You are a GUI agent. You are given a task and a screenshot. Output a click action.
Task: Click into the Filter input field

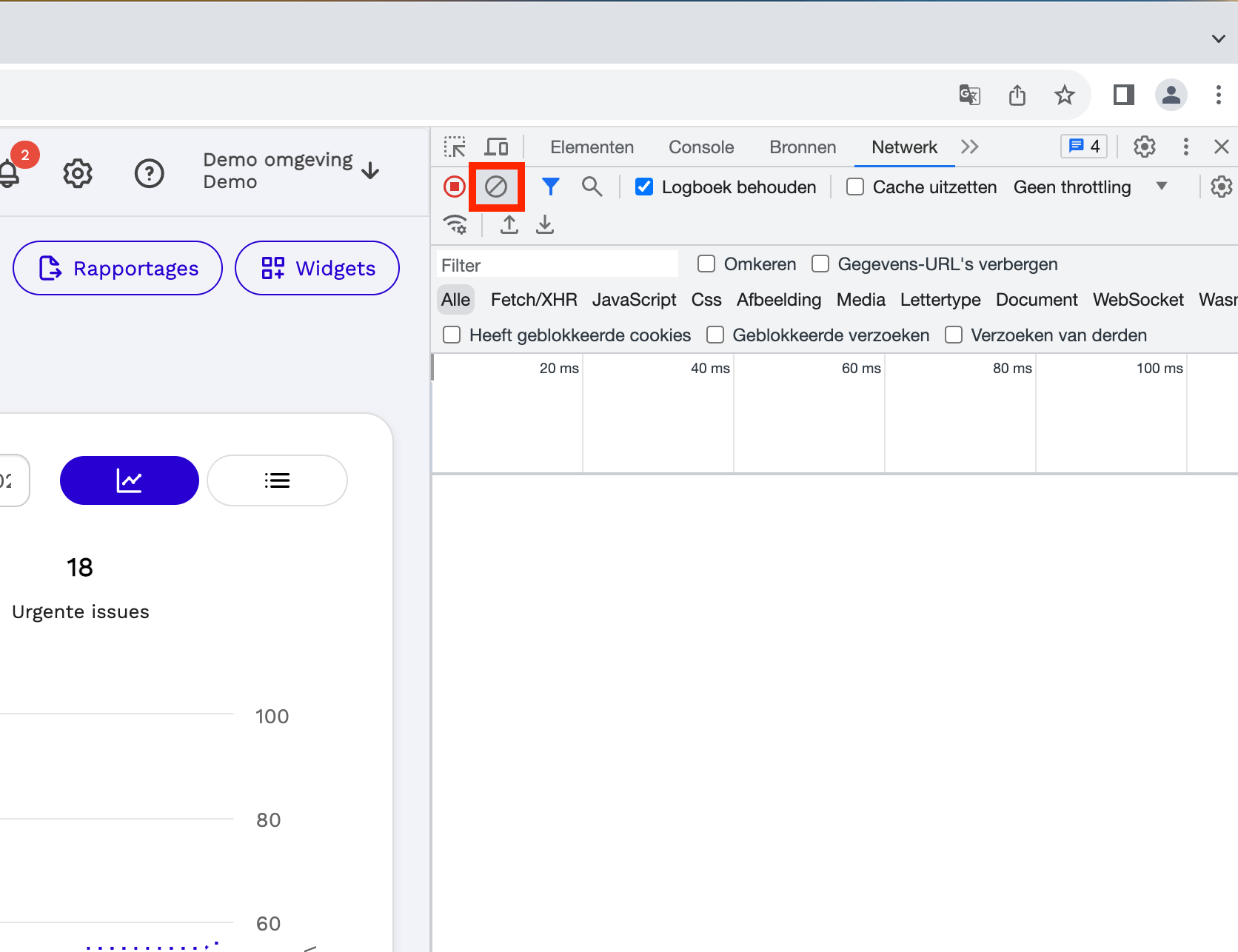[x=558, y=264]
